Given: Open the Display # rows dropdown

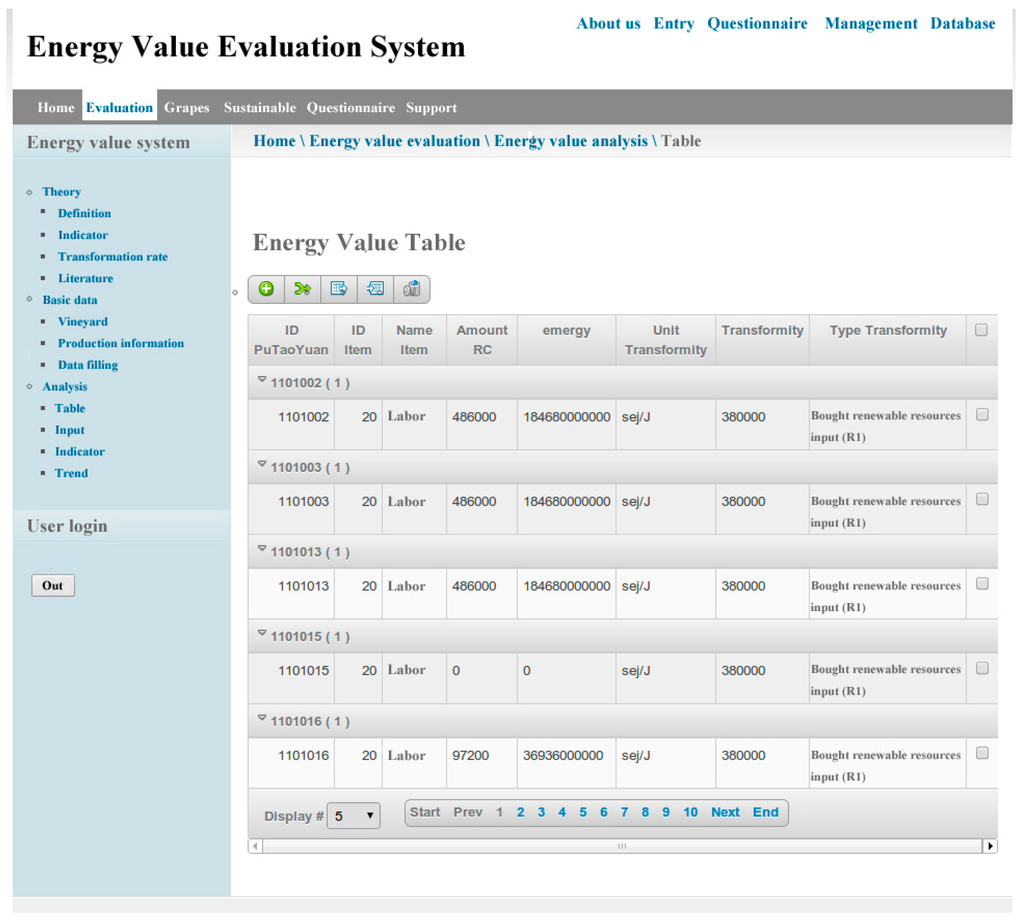Looking at the screenshot, I should tap(354, 816).
